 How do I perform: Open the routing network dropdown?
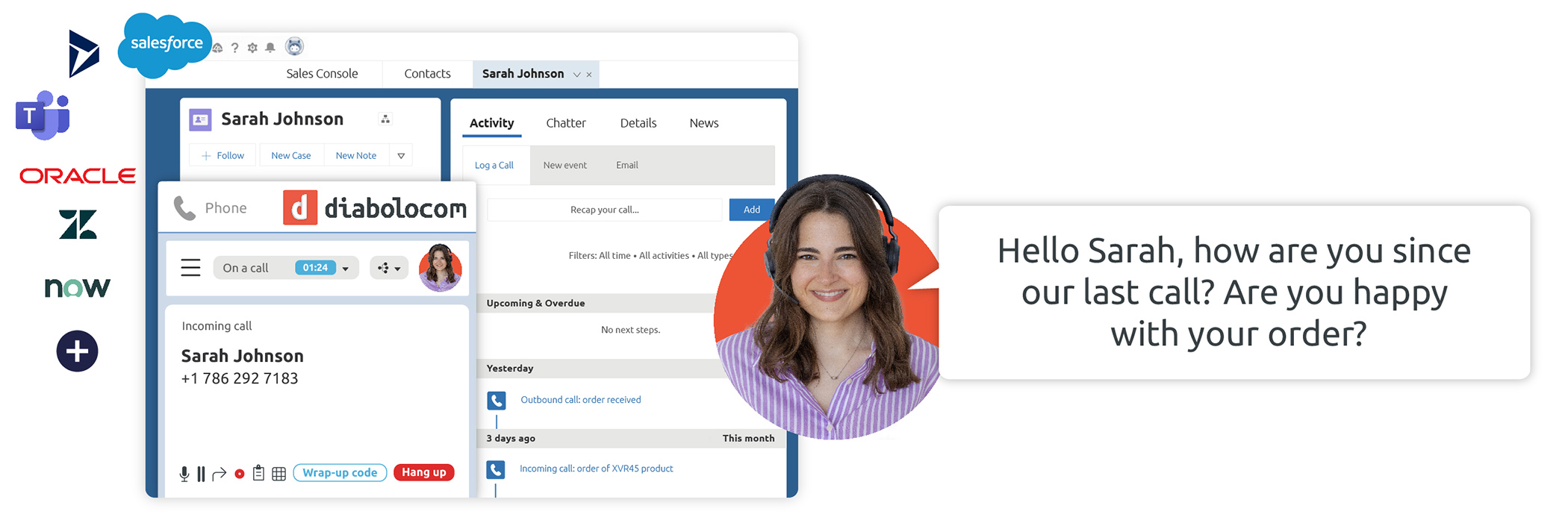coord(389,268)
